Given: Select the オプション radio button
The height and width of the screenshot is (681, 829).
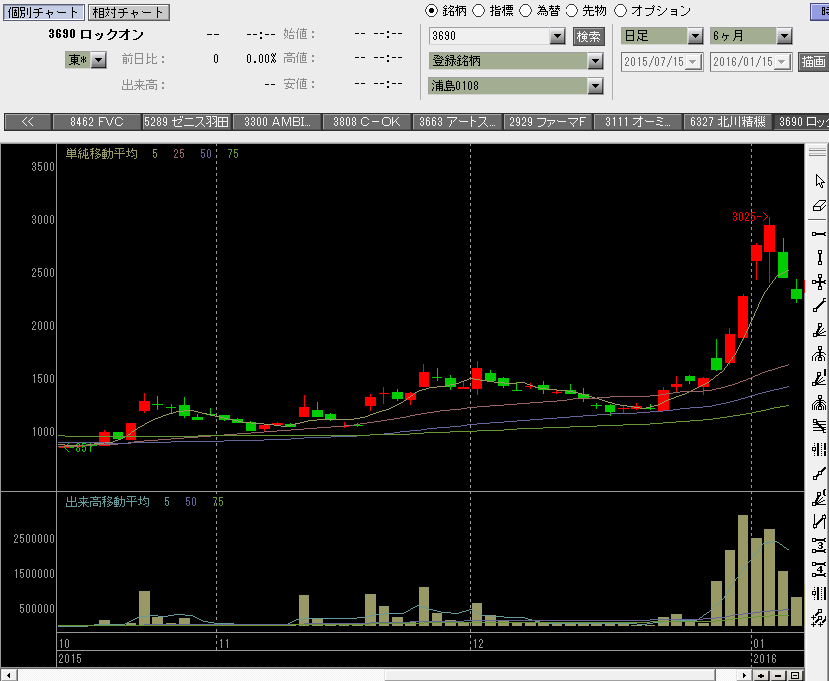Looking at the screenshot, I should [x=620, y=11].
